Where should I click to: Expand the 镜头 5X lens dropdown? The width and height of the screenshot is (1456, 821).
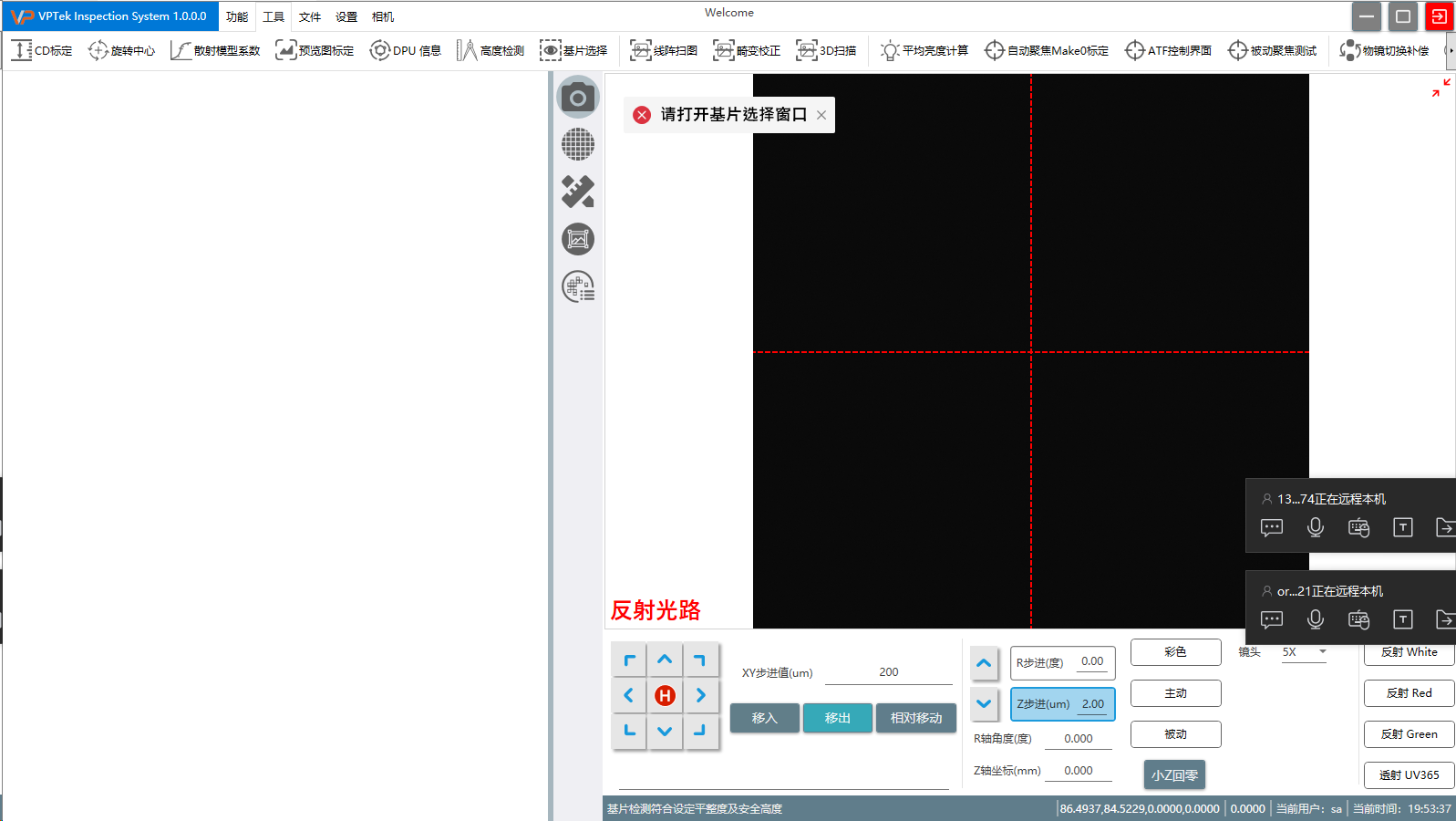1304,652
